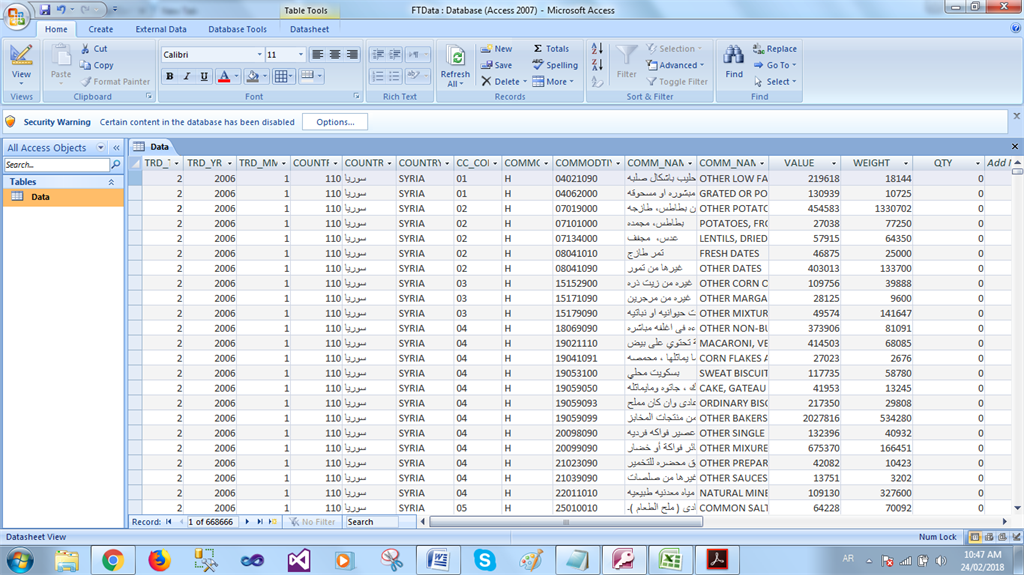The height and width of the screenshot is (575, 1024).
Task: Switch to the Datasheet tab
Action: tap(309, 29)
